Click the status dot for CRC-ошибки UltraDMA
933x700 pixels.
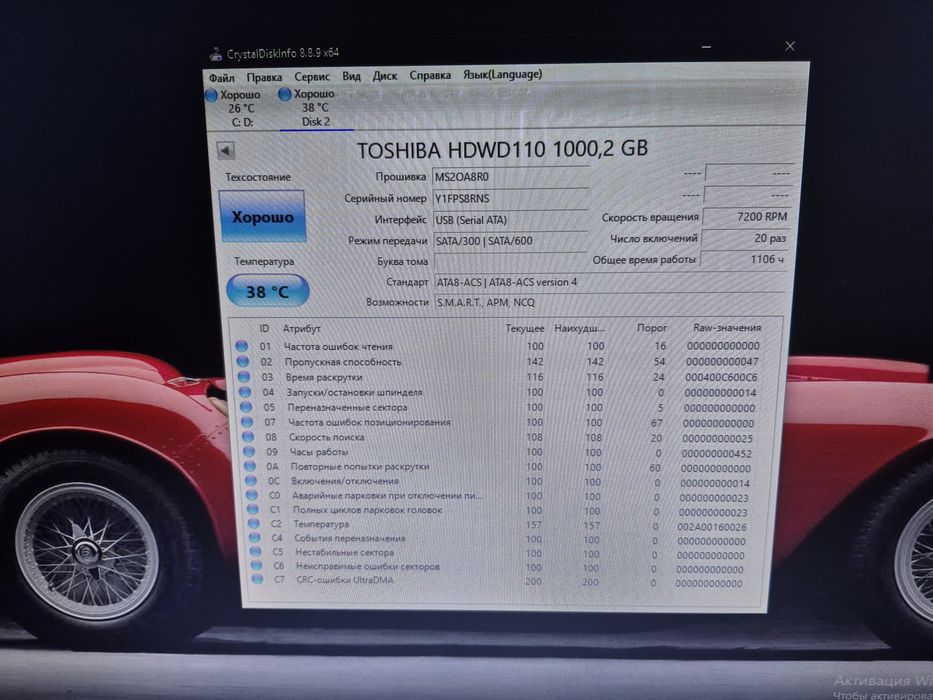pyautogui.click(x=258, y=579)
